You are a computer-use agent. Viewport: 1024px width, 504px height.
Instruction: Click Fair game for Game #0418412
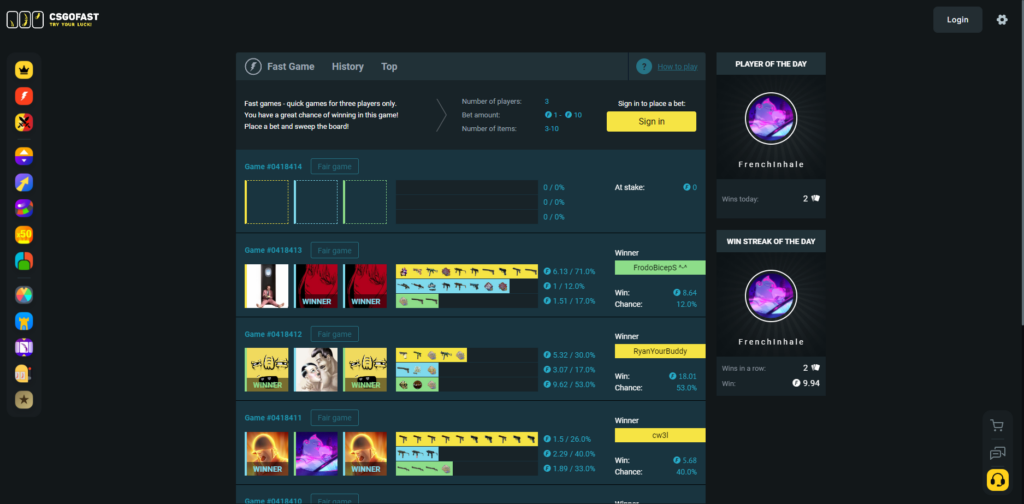[x=334, y=334]
